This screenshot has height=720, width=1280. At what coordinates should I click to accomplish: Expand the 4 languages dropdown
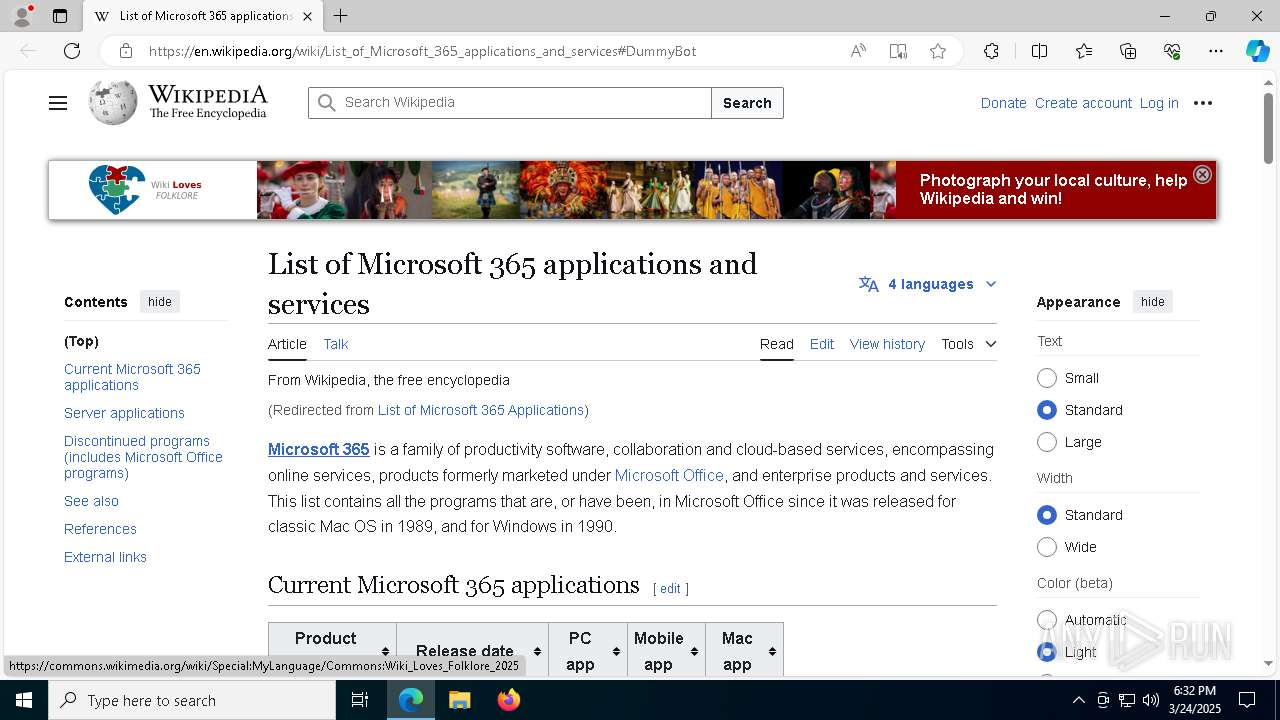(928, 284)
